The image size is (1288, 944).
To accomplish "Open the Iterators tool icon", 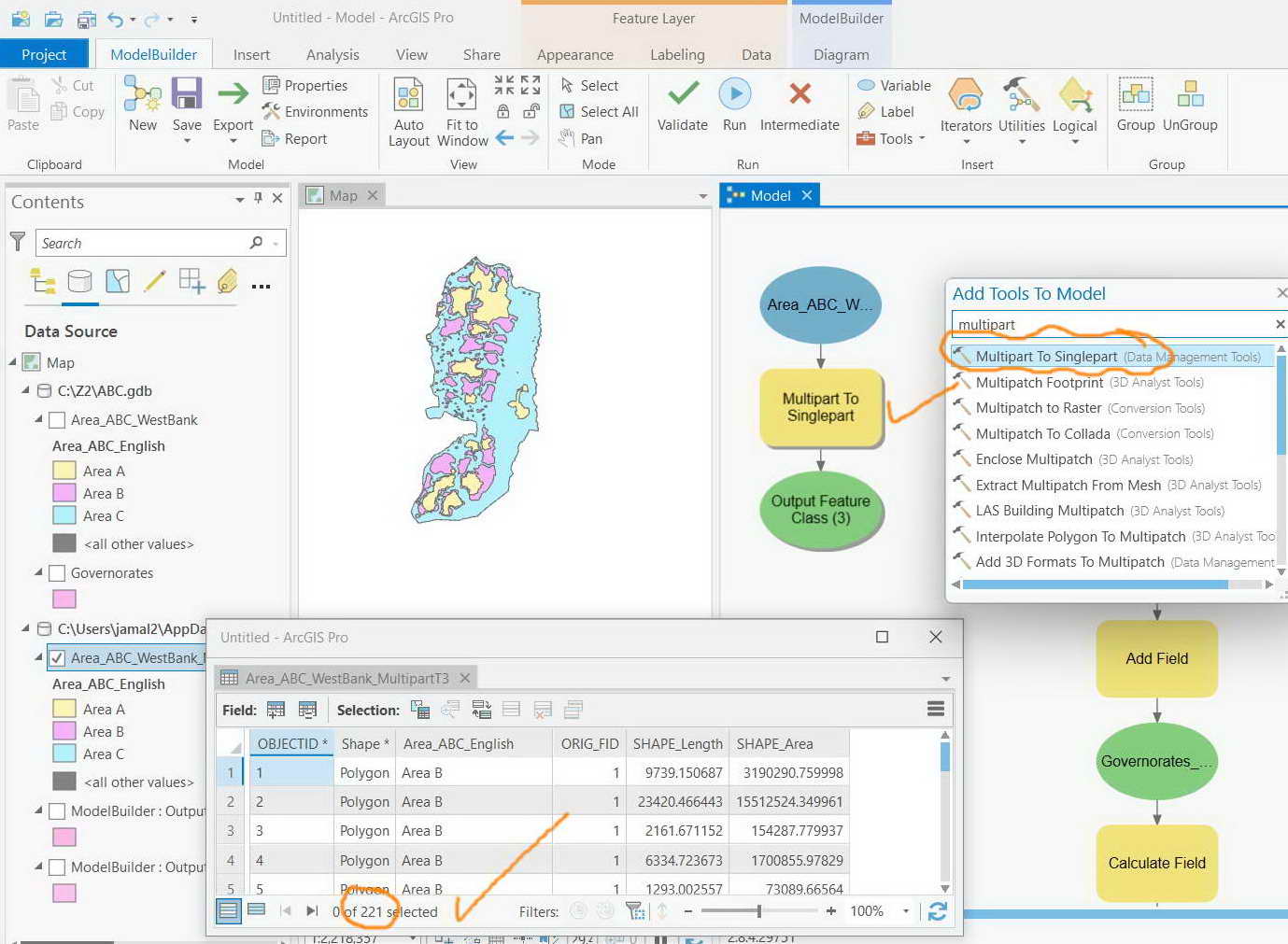I will point(966,95).
